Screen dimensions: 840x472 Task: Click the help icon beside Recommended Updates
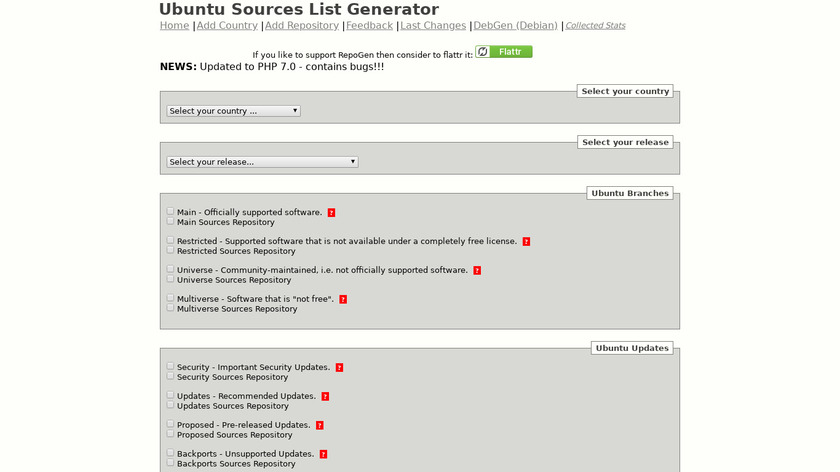[x=325, y=397]
